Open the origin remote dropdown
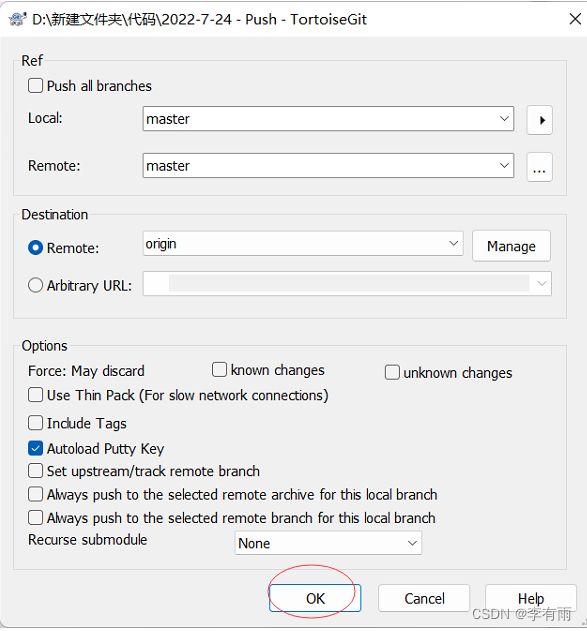The height and width of the screenshot is (631, 587). (303, 243)
